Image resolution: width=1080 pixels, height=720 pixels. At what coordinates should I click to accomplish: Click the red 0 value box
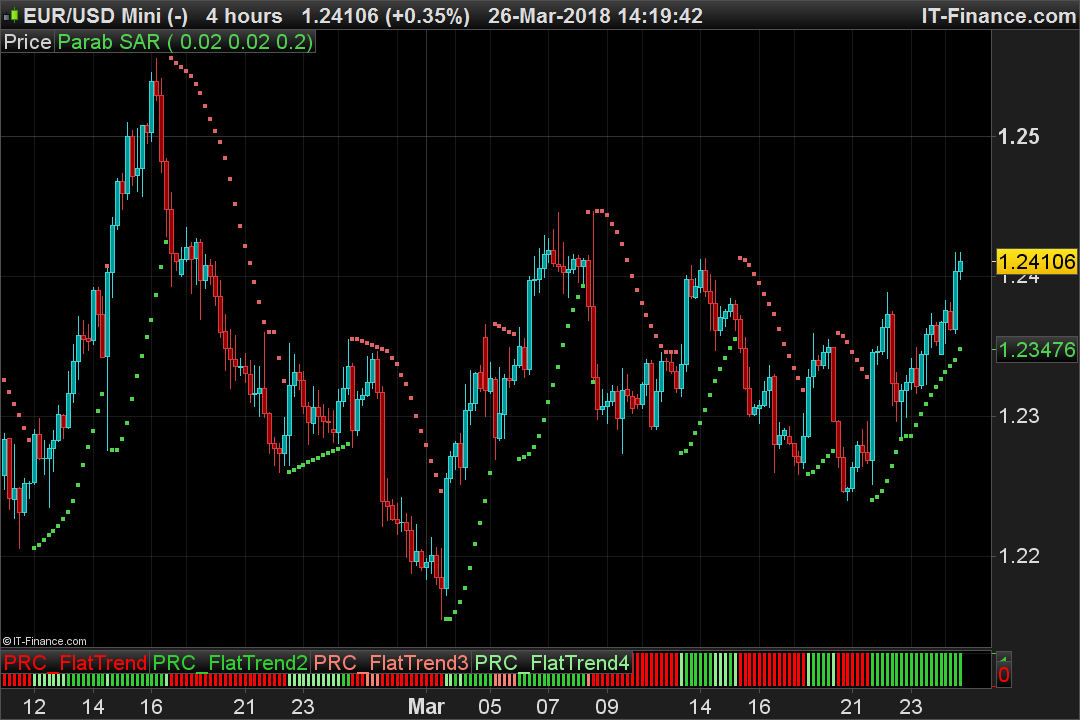point(1004,675)
